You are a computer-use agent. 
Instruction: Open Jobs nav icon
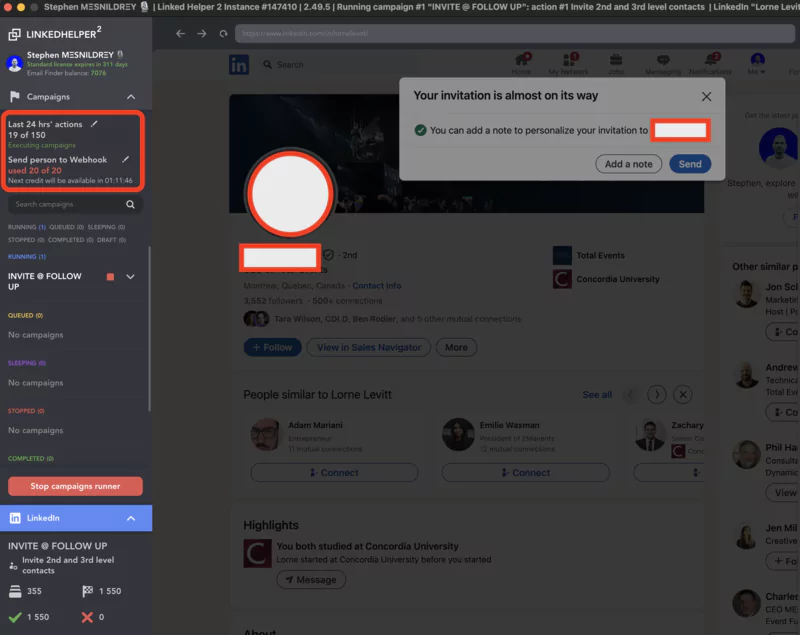(x=616, y=64)
